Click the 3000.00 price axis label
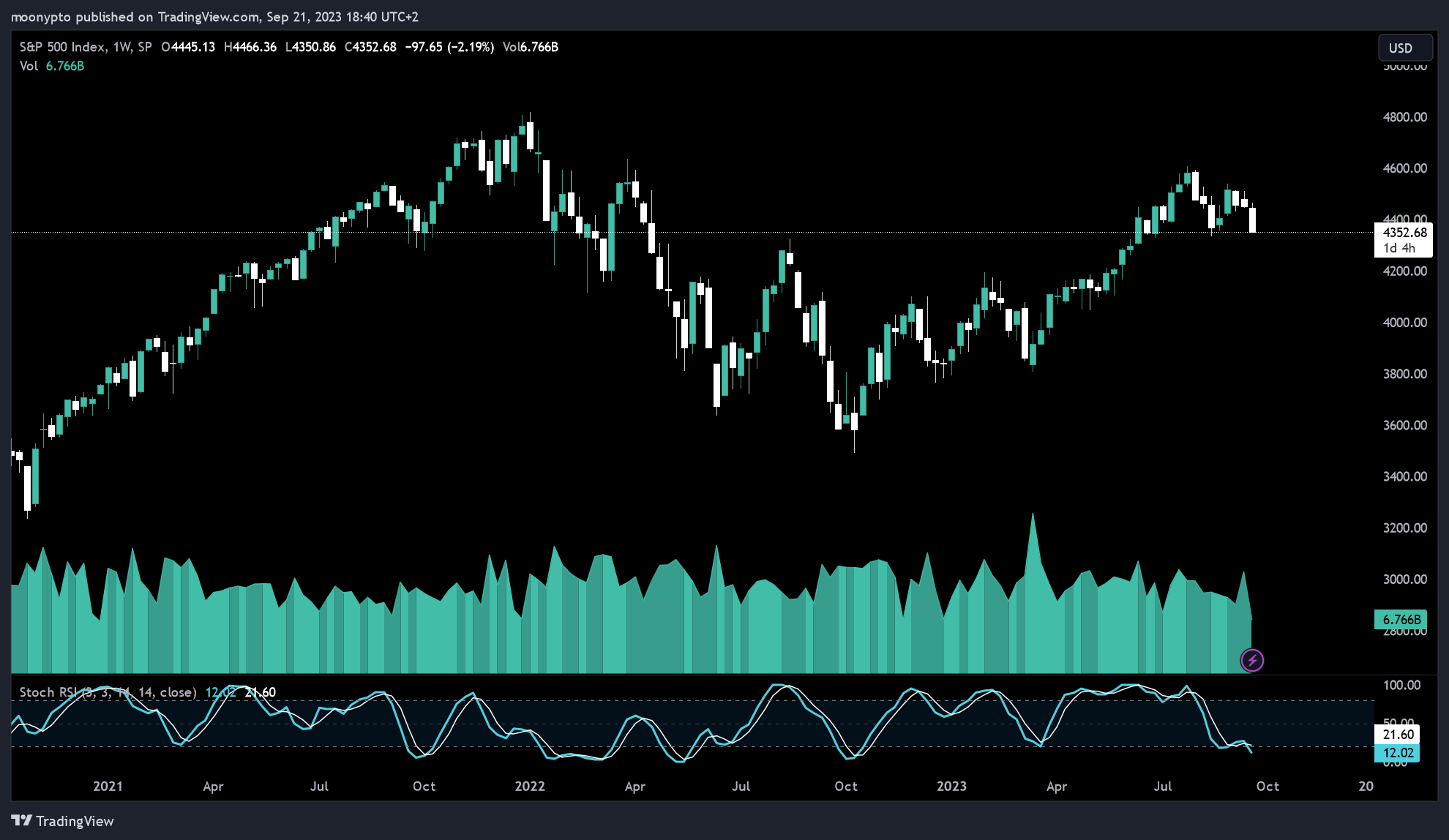Image resolution: width=1449 pixels, height=840 pixels. click(1404, 580)
